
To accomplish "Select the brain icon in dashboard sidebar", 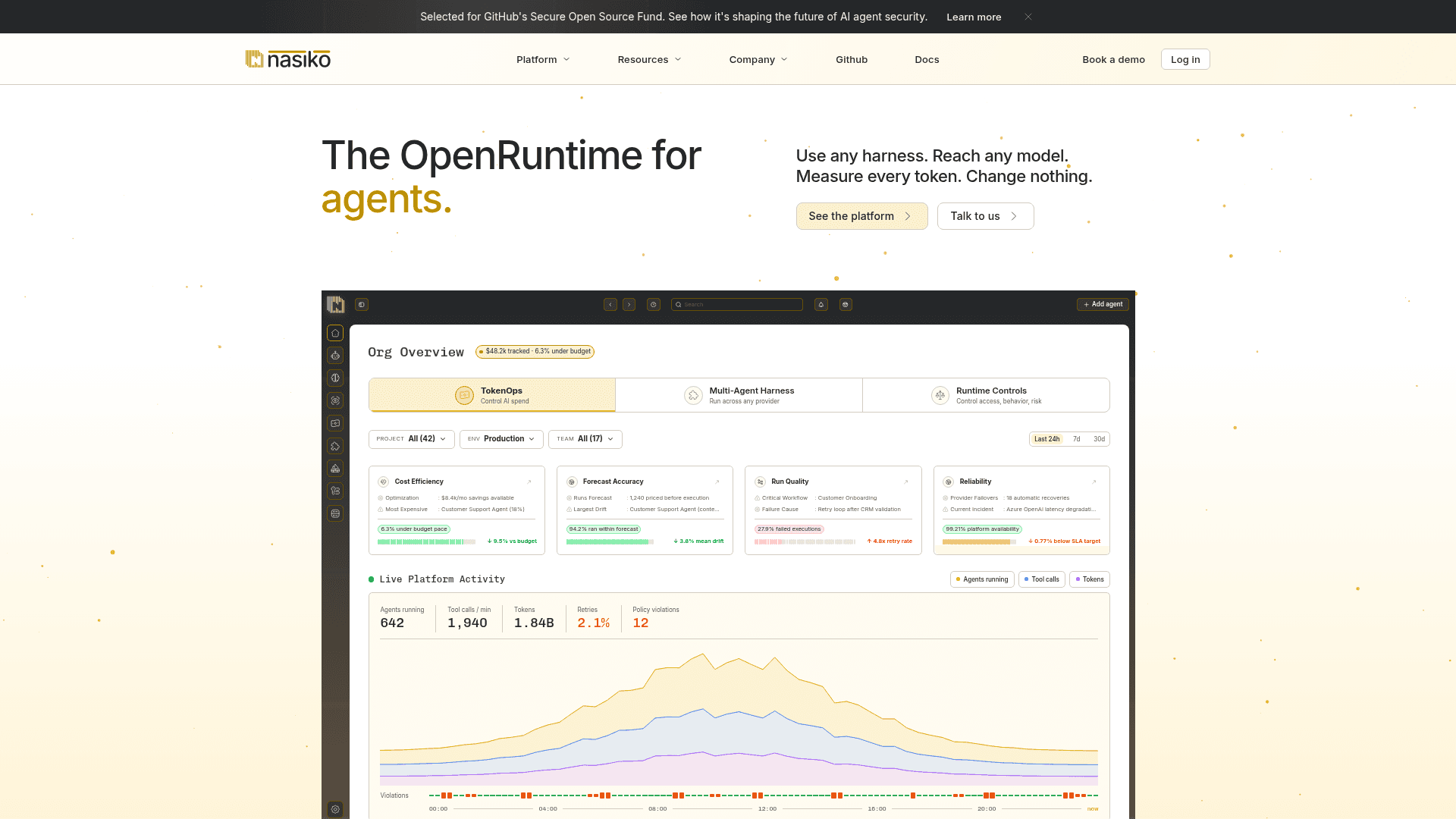I will pos(335,378).
